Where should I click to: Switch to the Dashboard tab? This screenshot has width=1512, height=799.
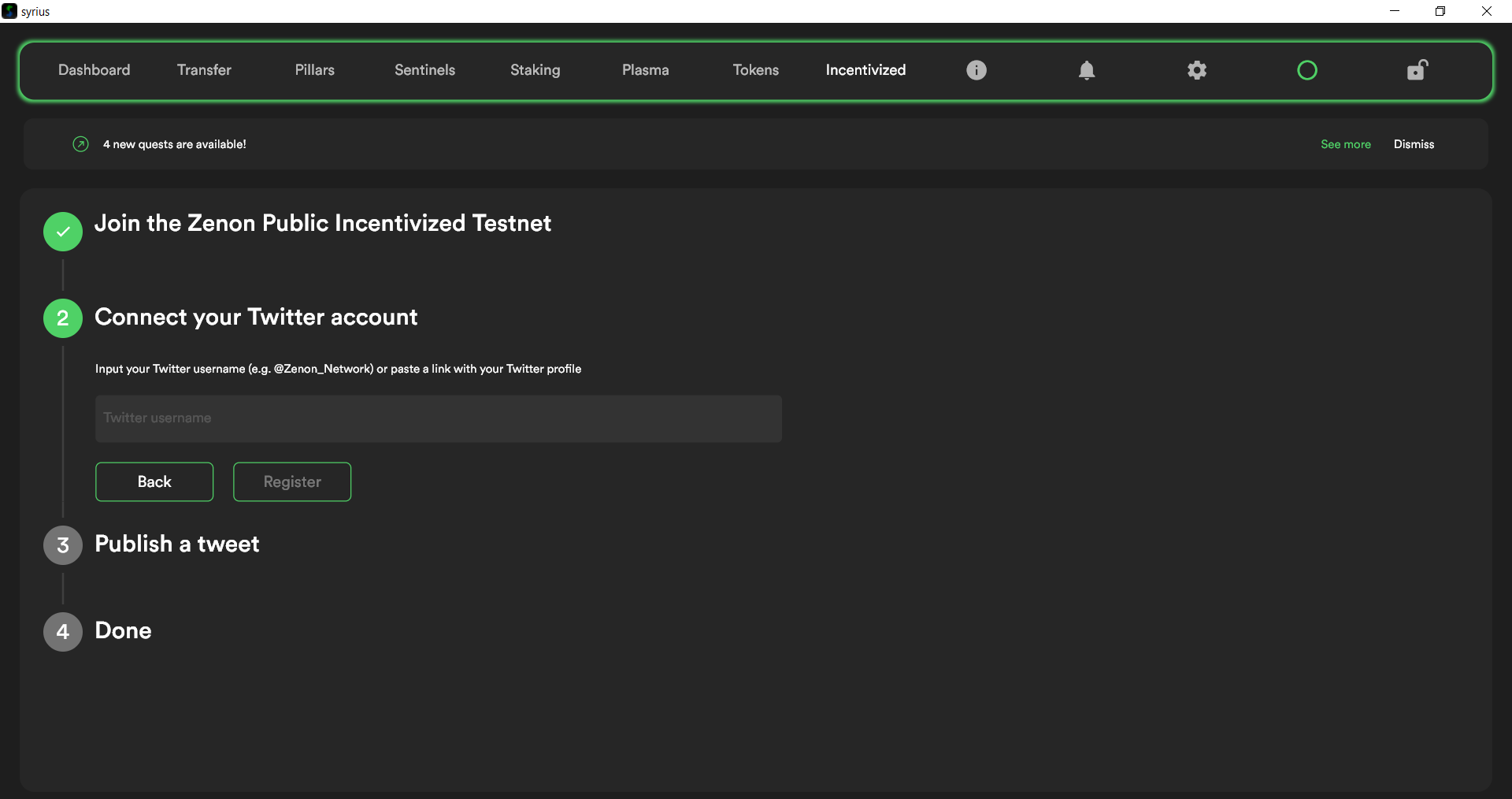coord(94,70)
